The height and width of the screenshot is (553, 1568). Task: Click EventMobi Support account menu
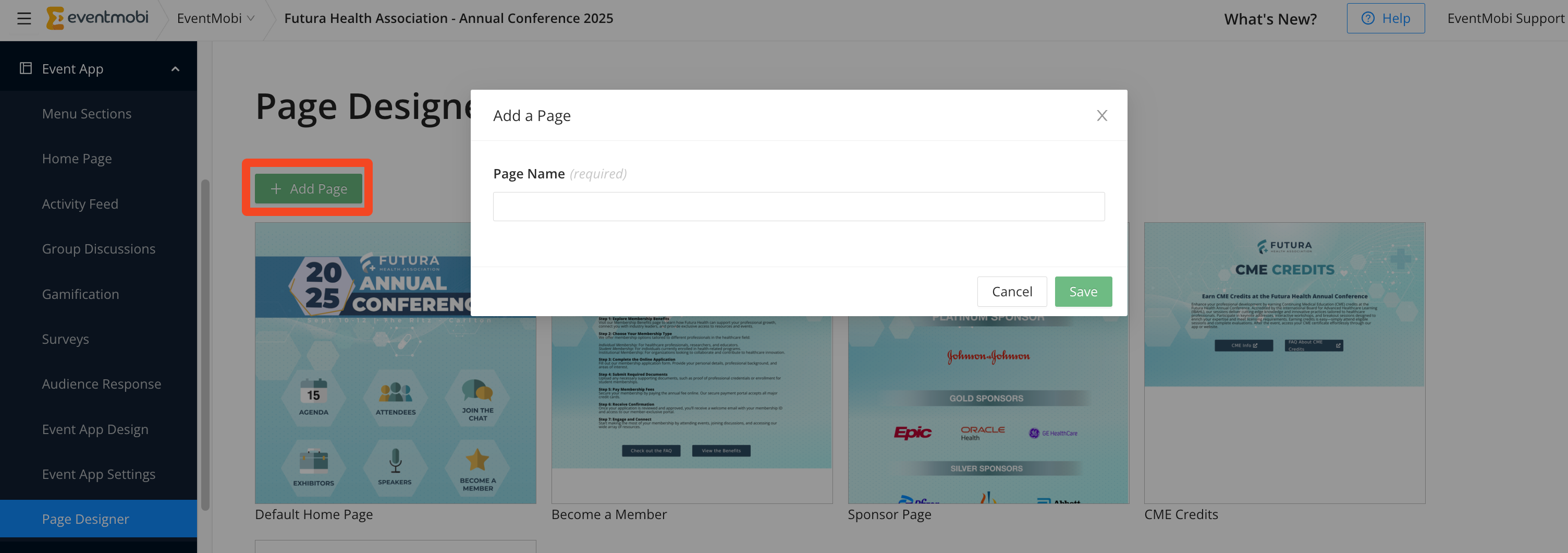click(x=1505, y=18)
